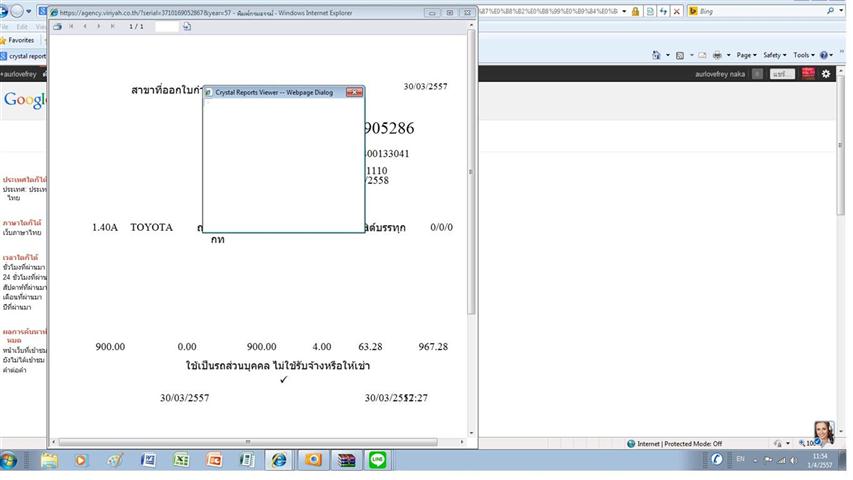Click the Read mail icon
The width and height of the screenshot is (853, 480).
[x=702, y=55]
